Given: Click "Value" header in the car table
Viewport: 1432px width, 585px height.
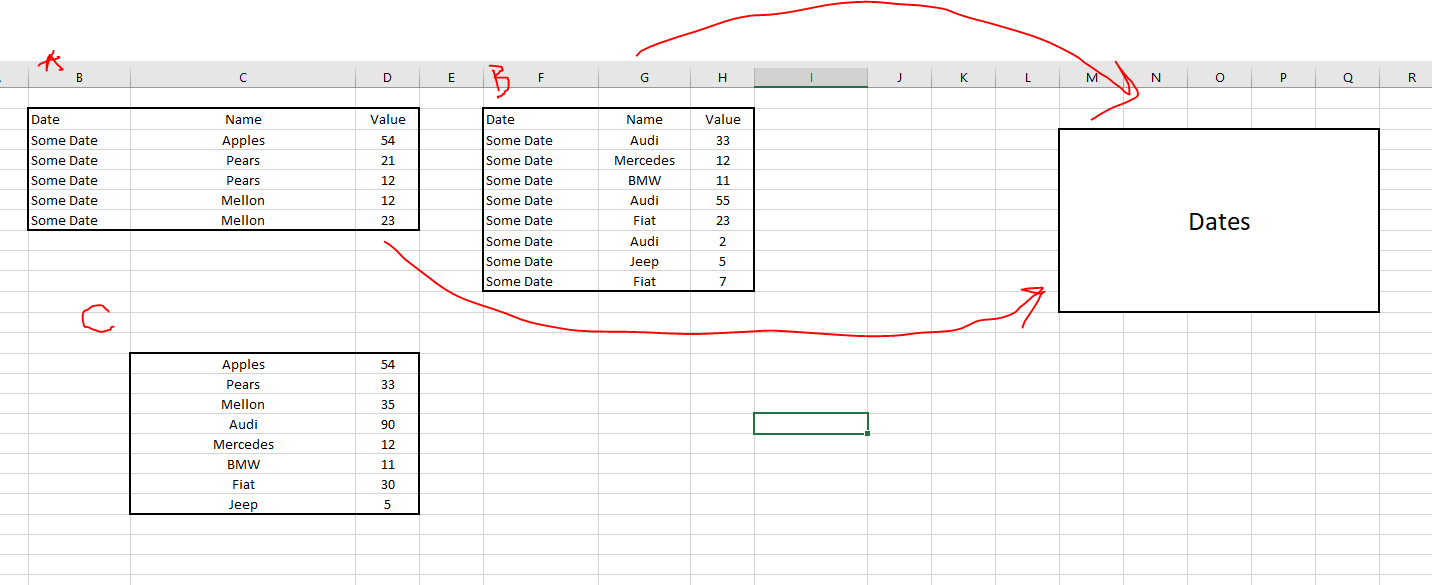Looking at the screenshot, I should (722, 119).
